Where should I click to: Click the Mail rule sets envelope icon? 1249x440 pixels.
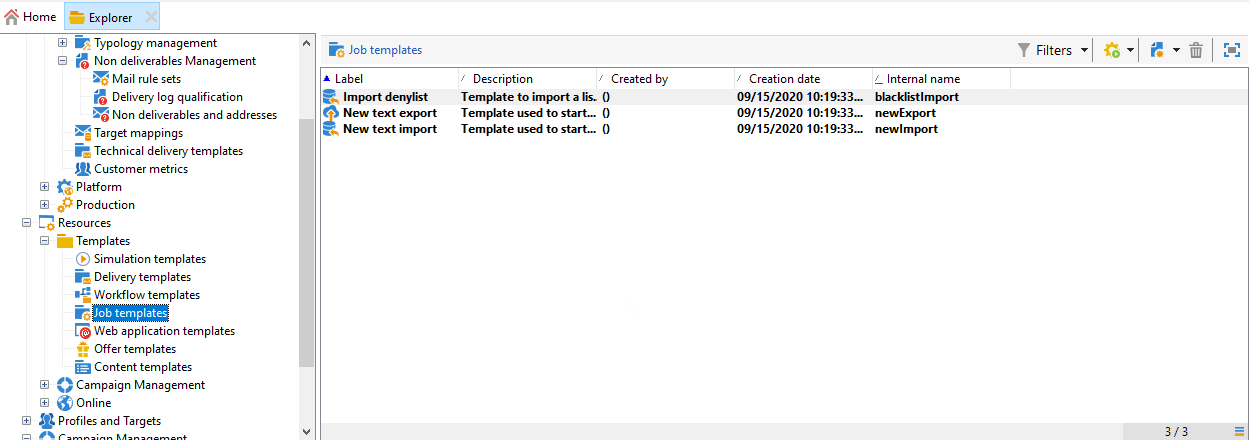coord(101,79)
